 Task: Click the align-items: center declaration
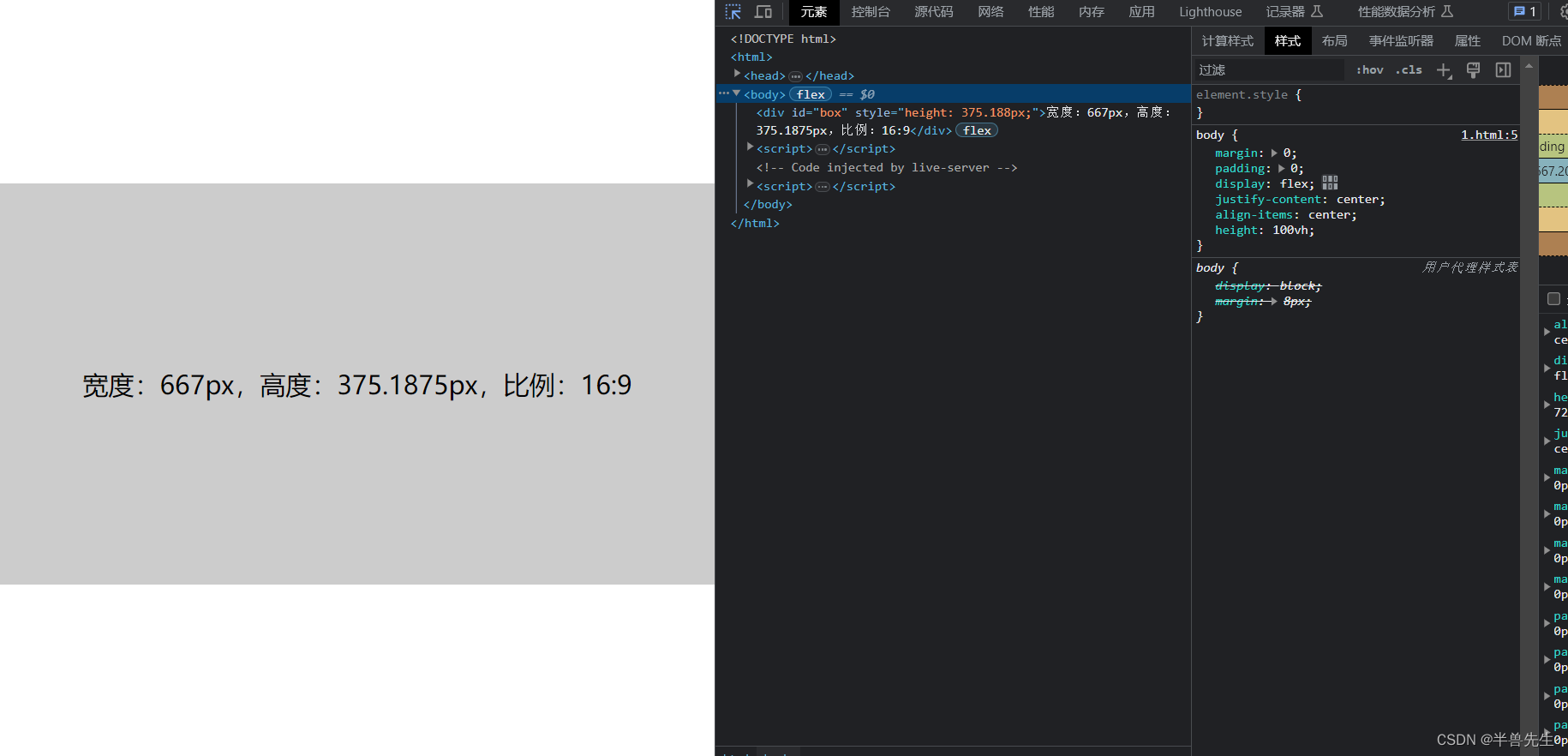click(x=1286, y=215)
